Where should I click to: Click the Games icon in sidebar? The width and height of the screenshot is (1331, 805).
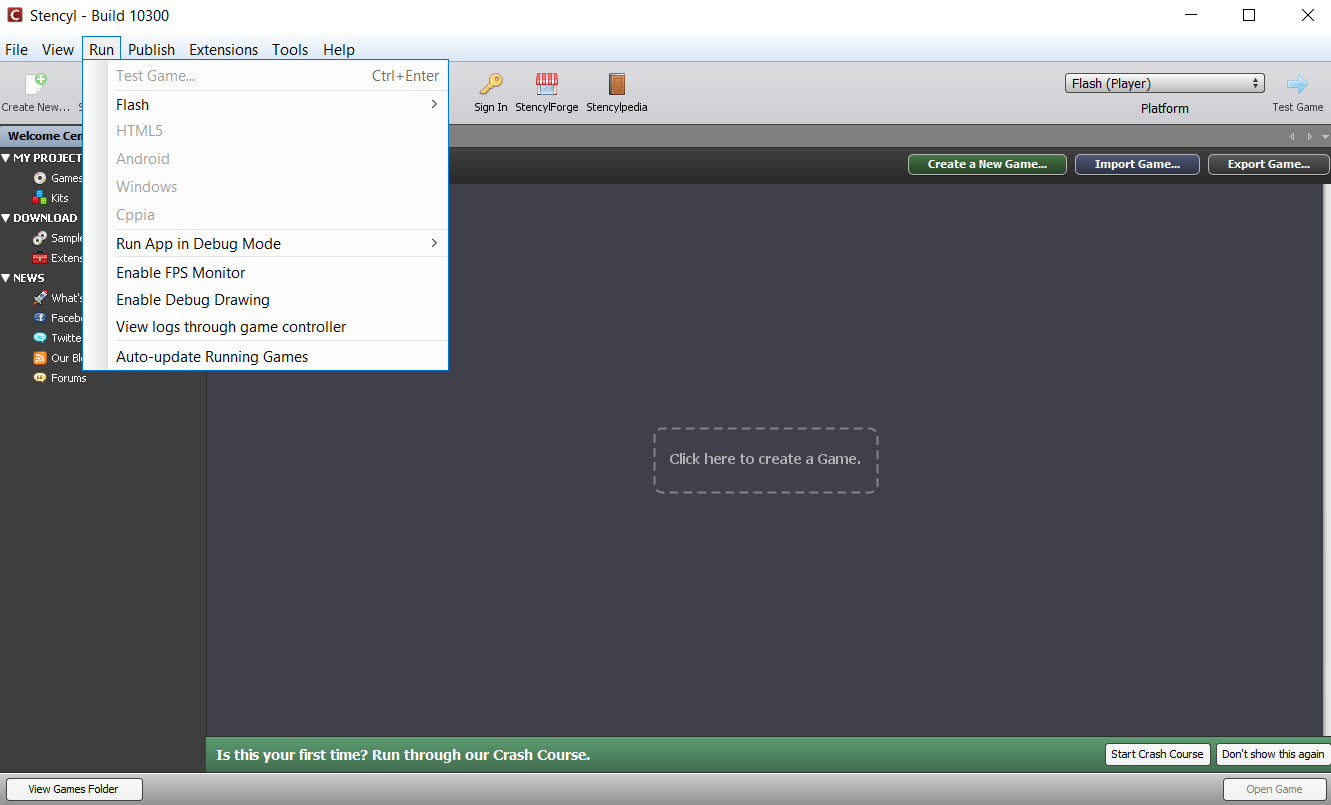point(40,178)
